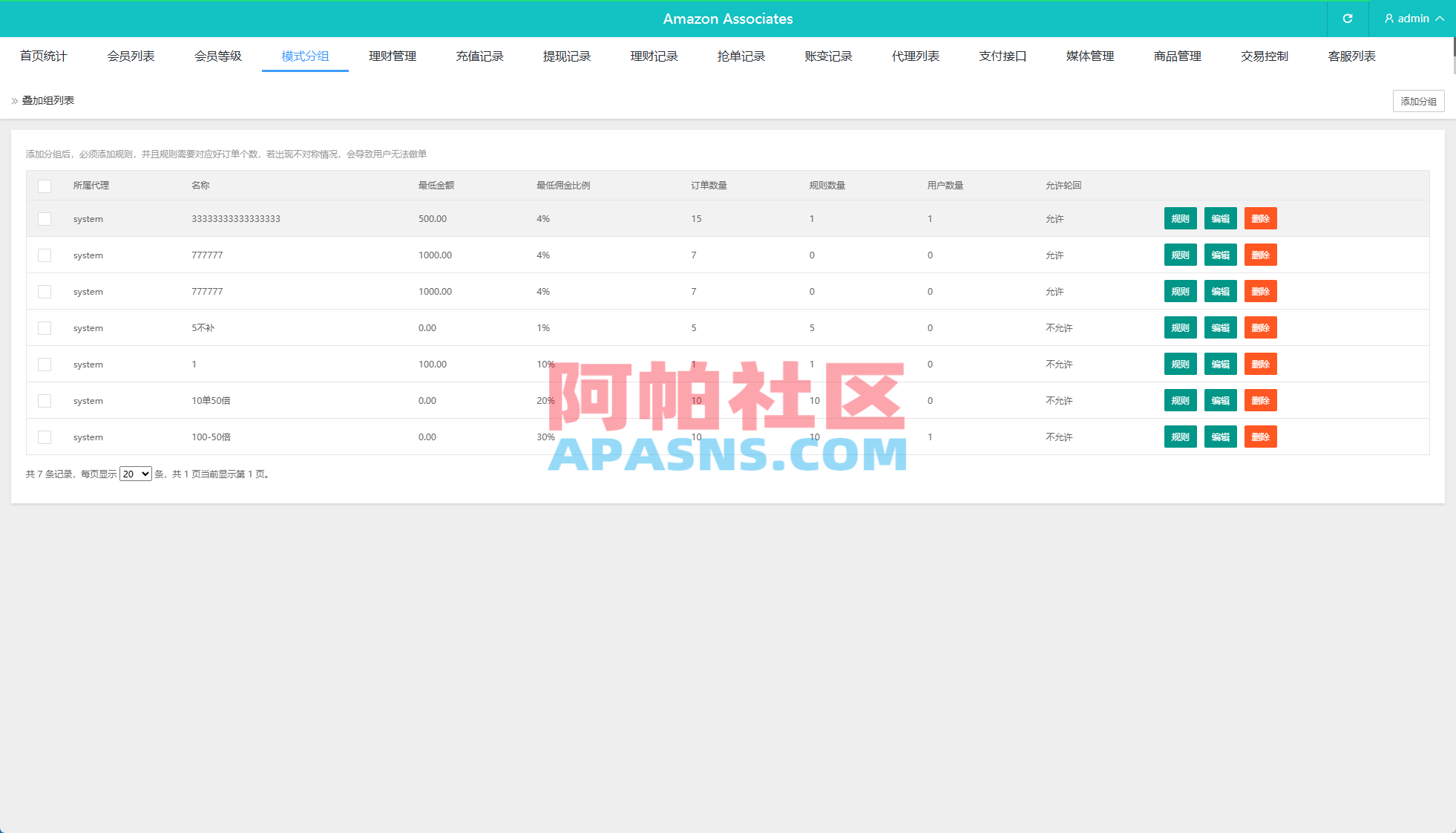Click 编辑 on the 10单50倍 row
1456x833 pixels.
[1220, 400]
